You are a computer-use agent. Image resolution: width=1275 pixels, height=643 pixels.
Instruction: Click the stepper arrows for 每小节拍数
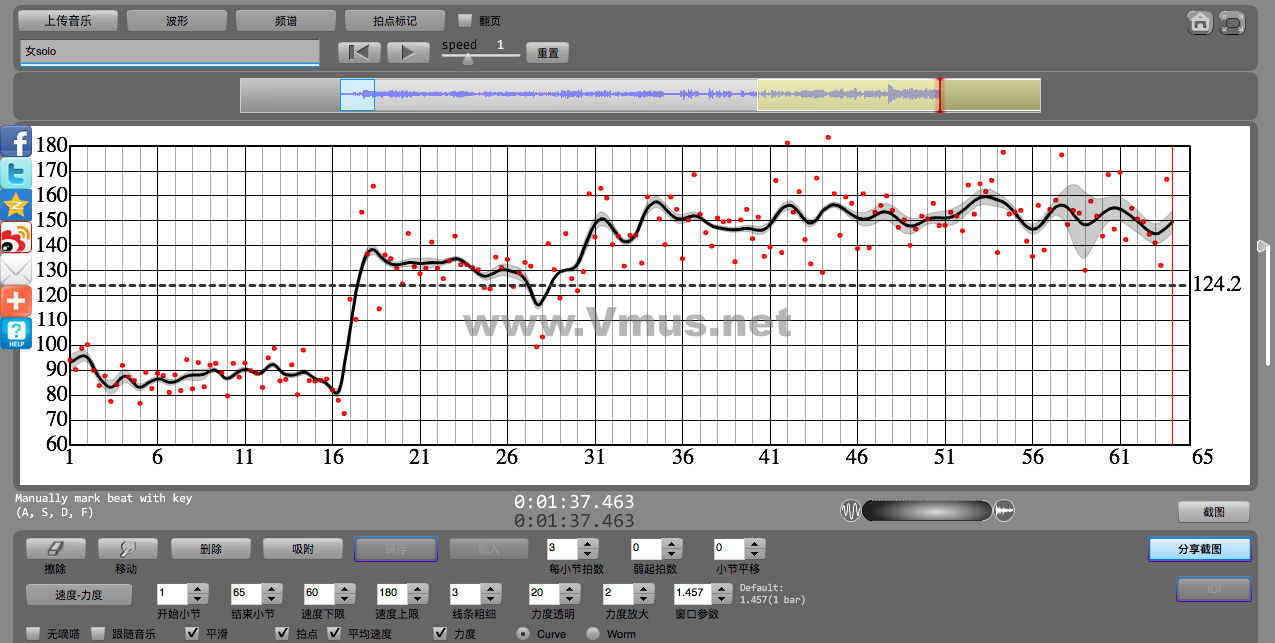pyautogui.click(x=588, y=549)
